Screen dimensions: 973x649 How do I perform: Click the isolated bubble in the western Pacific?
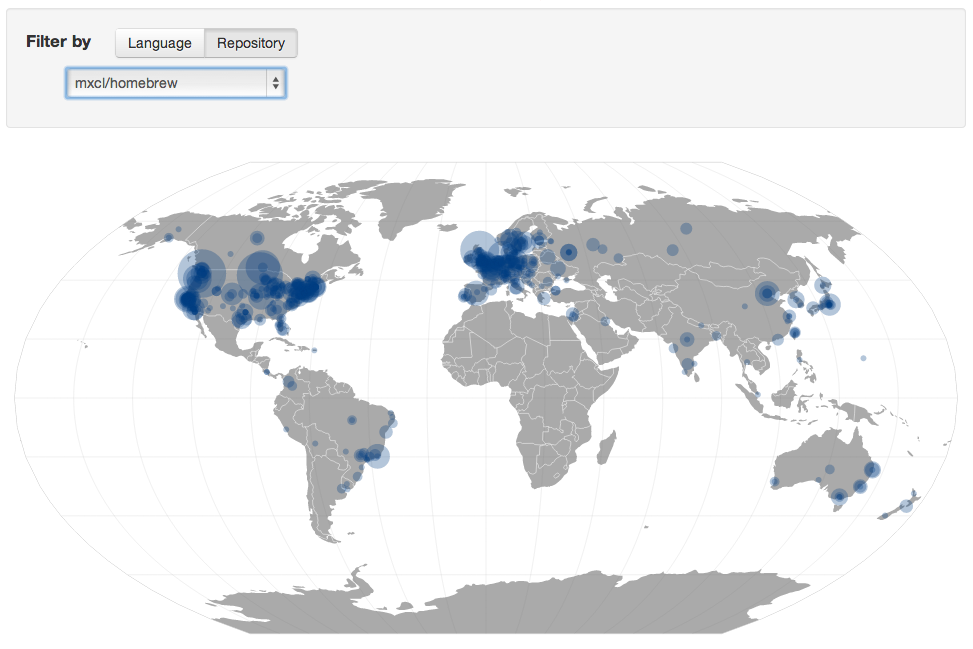(863, 358)
